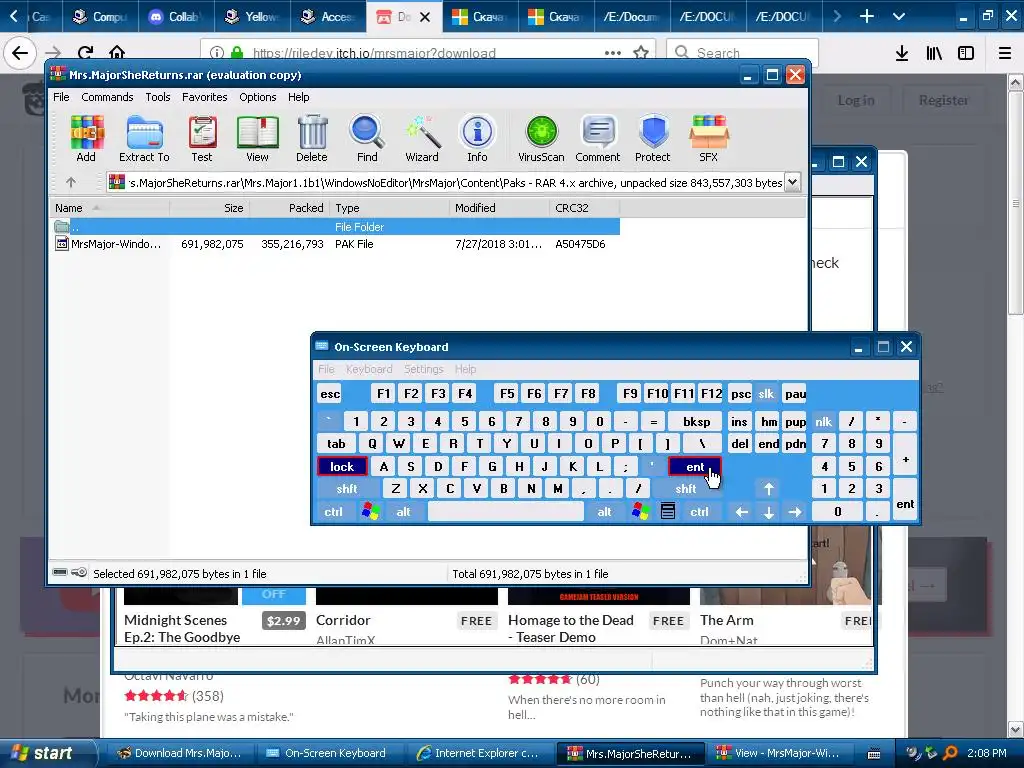Sort by CRC32 column header
Viewport: 1024px width, 768px height.
584,208
